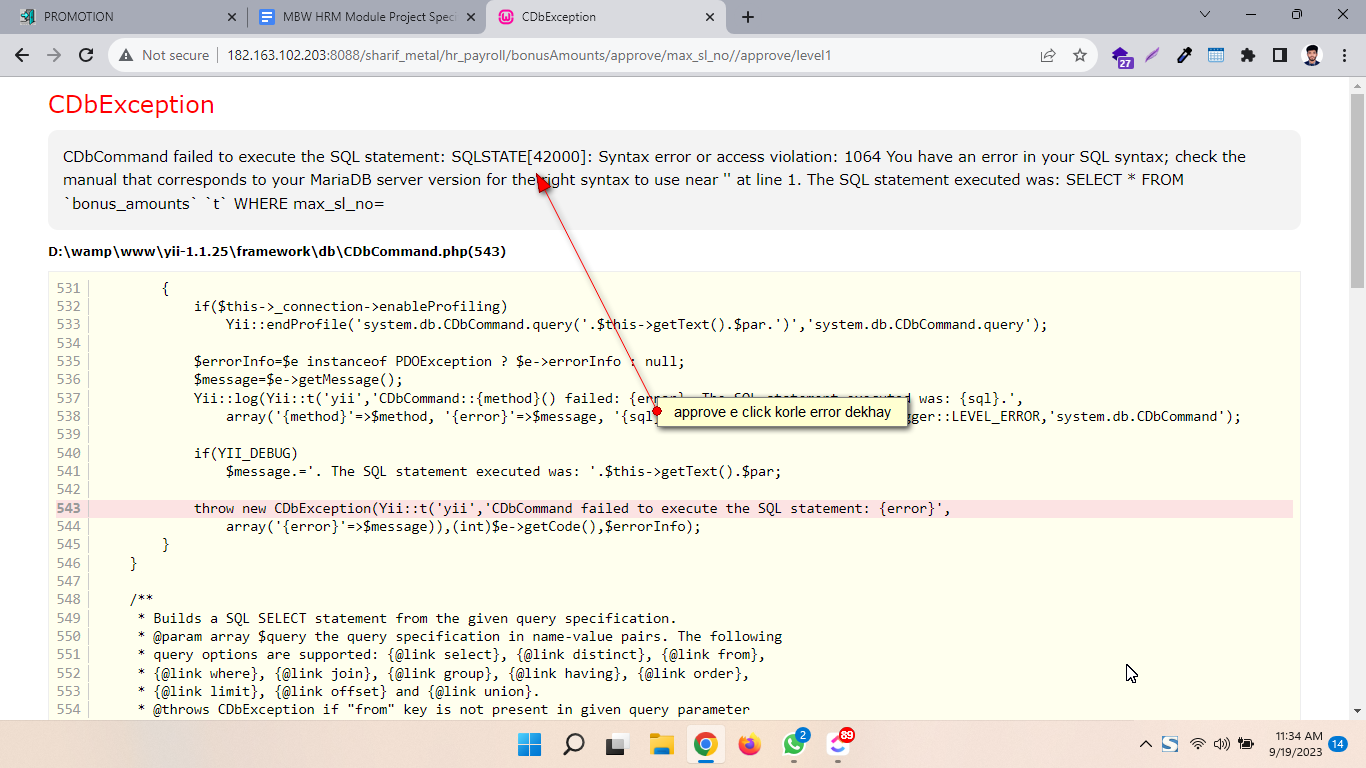Image resolution: width=1366 pixels, height=768 pixels.
Task: Open the purple feather extension
Action: pos(1153,56)
